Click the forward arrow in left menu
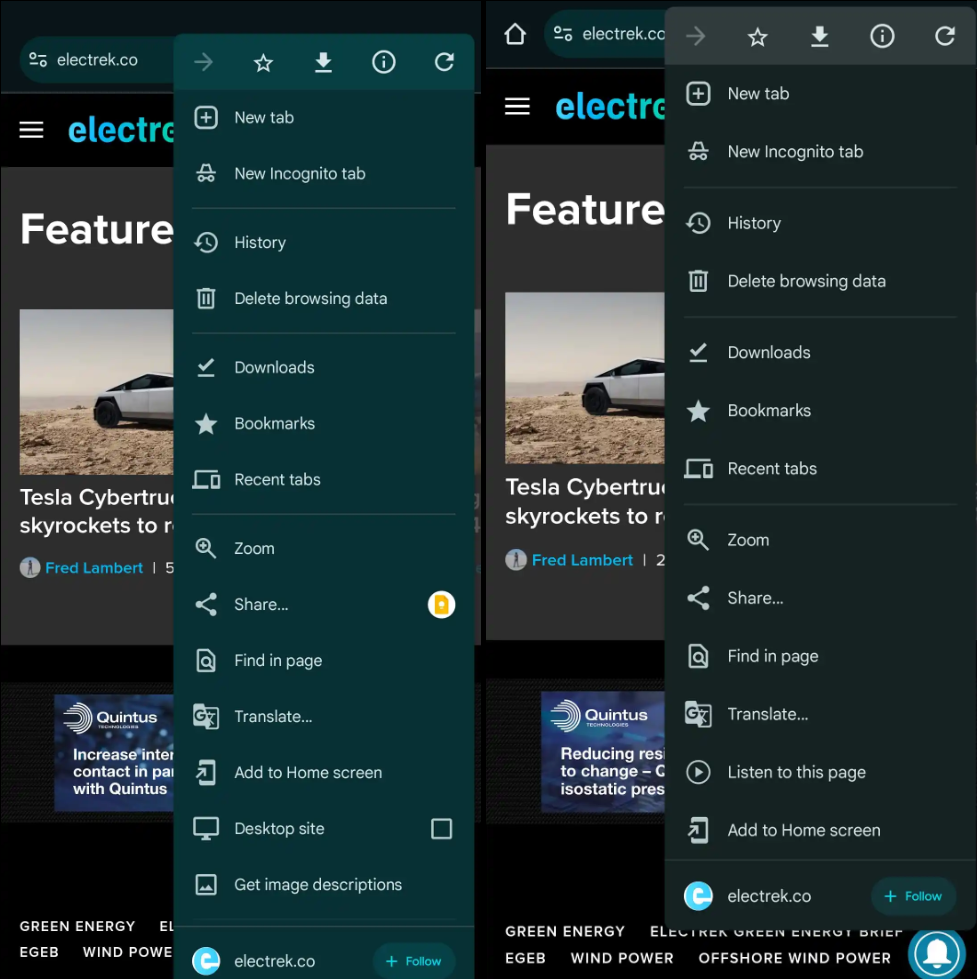The height and width of the screenshot is (979, 977). coord(204,62)
